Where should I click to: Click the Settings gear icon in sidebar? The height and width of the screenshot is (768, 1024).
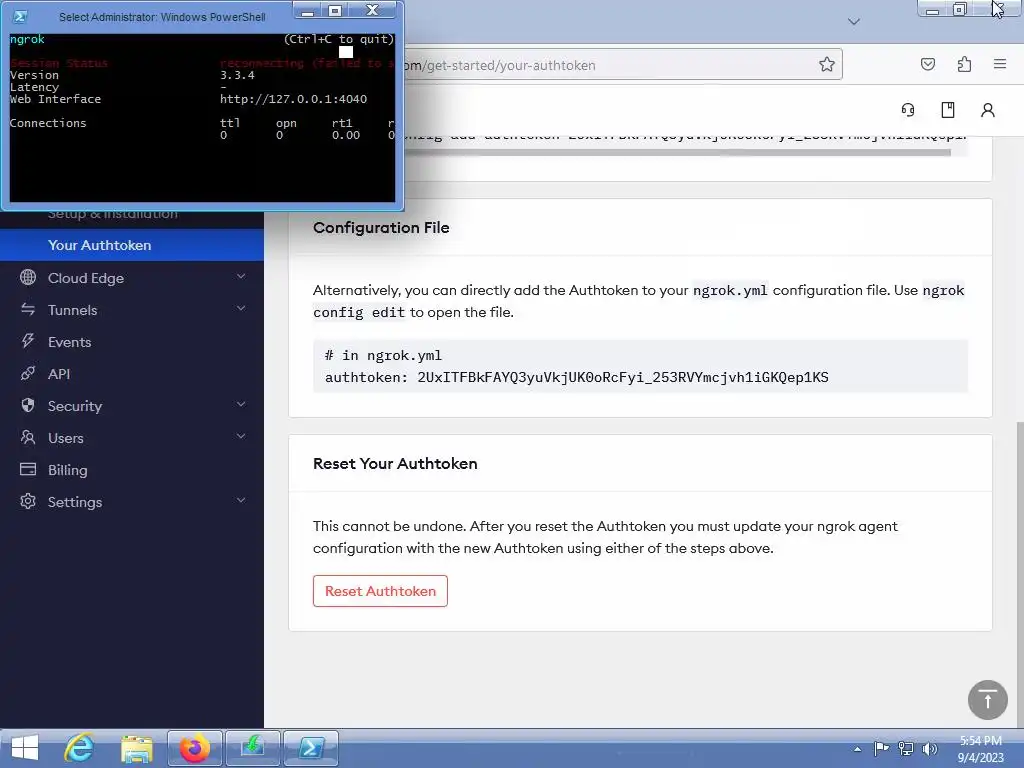click(x=28, y=501)
